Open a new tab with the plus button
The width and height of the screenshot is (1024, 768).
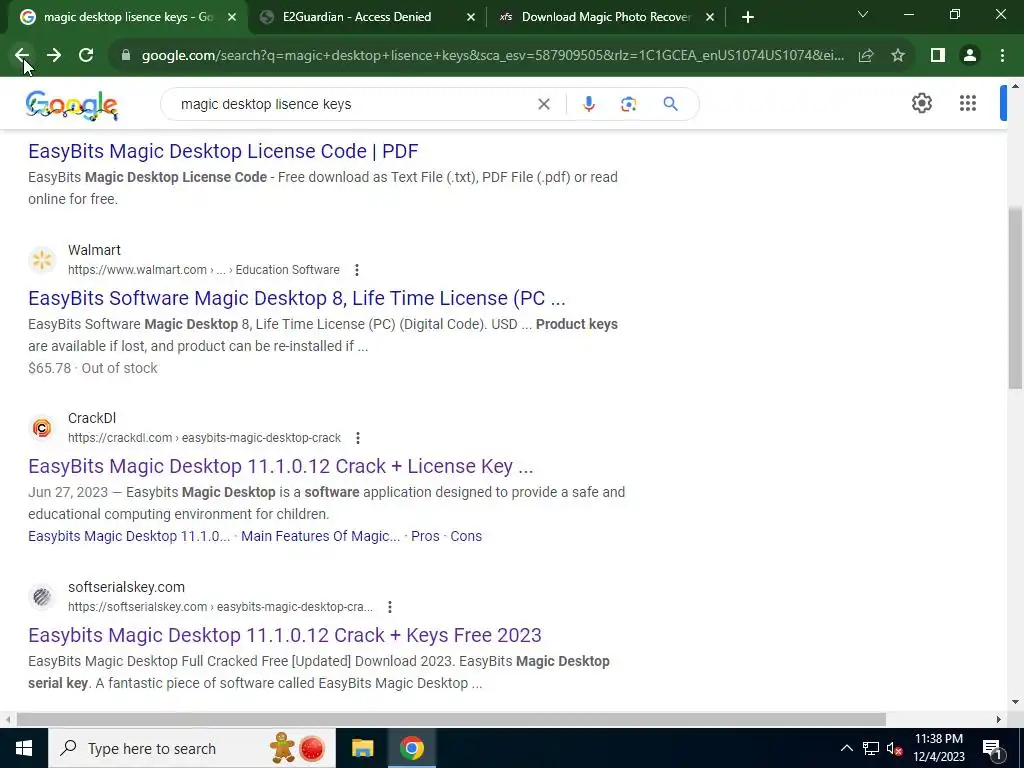[x=748, y=17]
